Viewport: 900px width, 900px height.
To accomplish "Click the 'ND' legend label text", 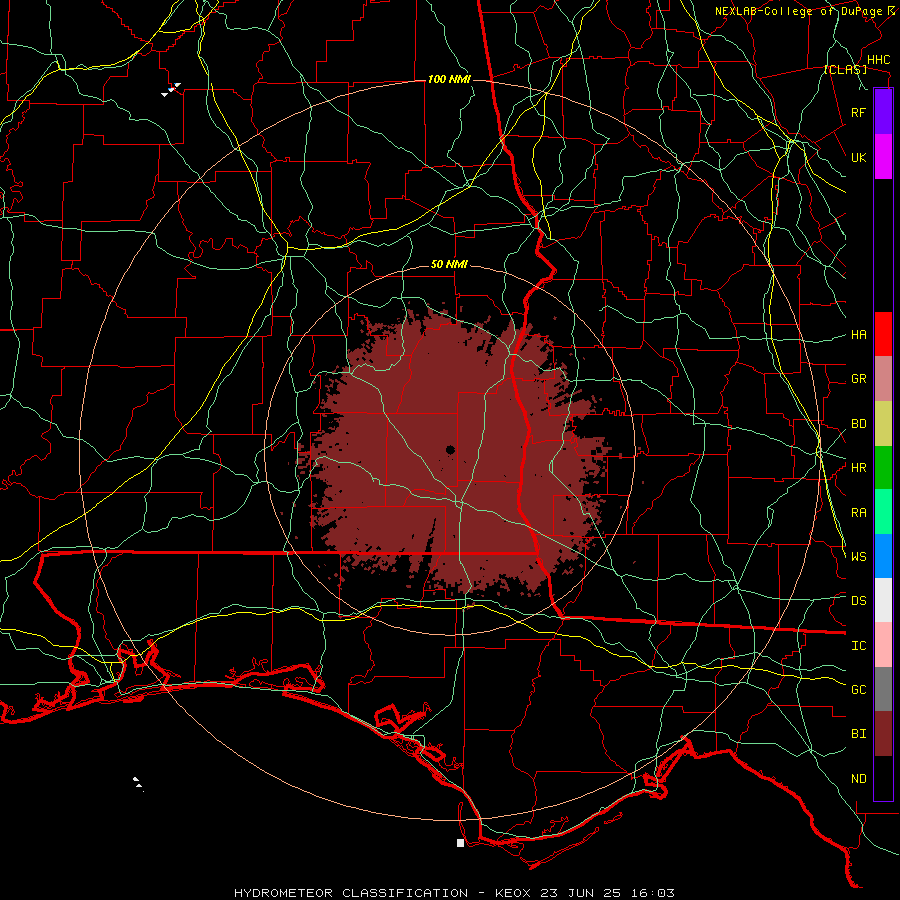I will click(858, 779).
